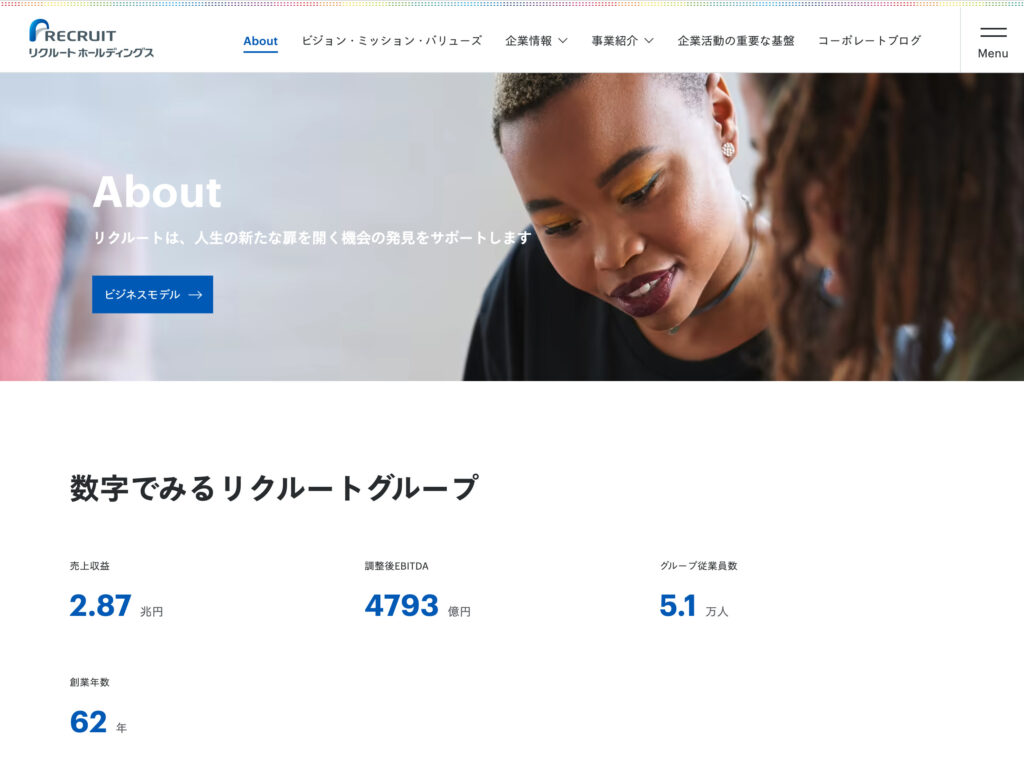Select the About navigation tab

click(261, 41)
